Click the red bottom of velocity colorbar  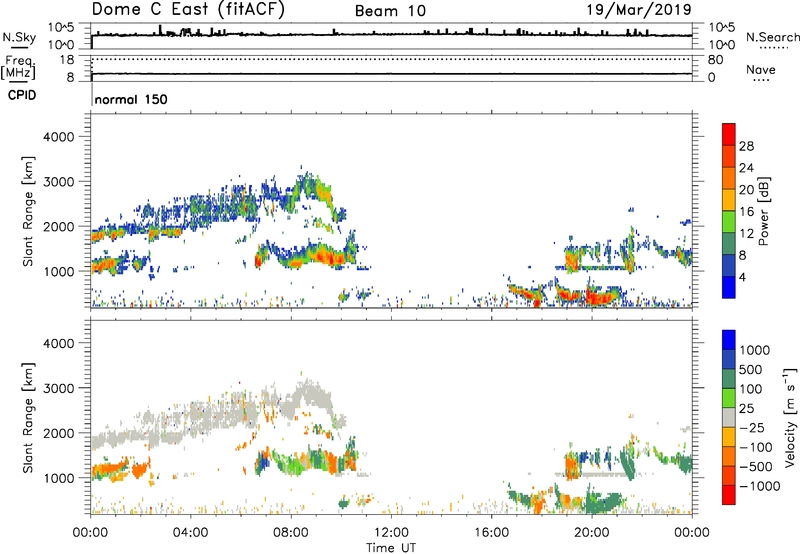click(729, 495)
